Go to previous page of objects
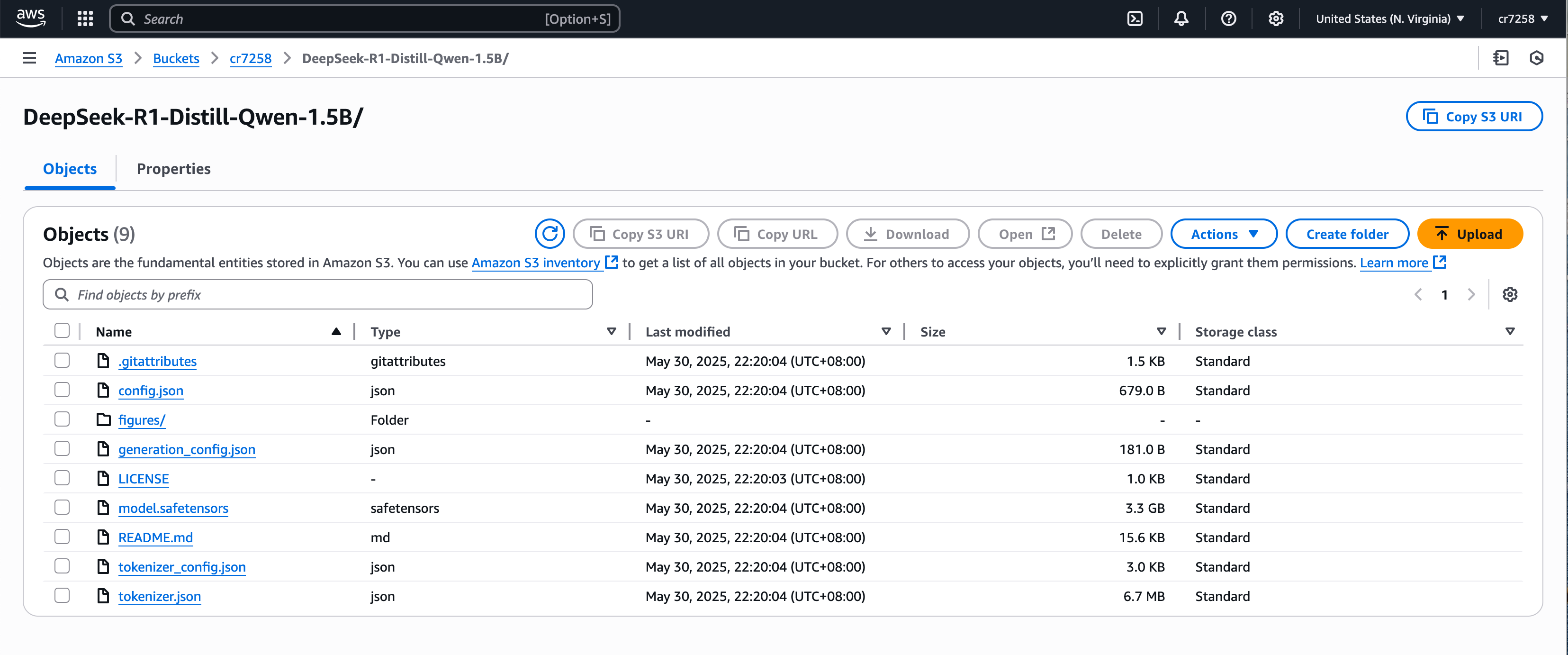Screen dimensions: 1568x655 [1418, 295]
